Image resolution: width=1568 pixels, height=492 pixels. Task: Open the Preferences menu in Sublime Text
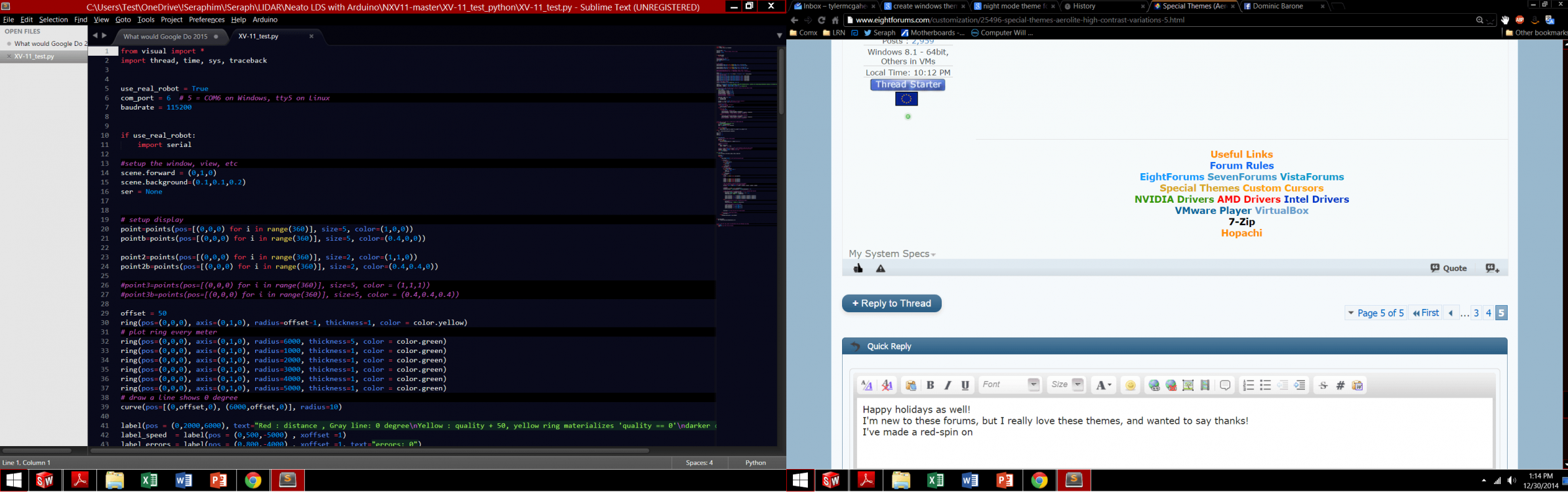[207, 20]
